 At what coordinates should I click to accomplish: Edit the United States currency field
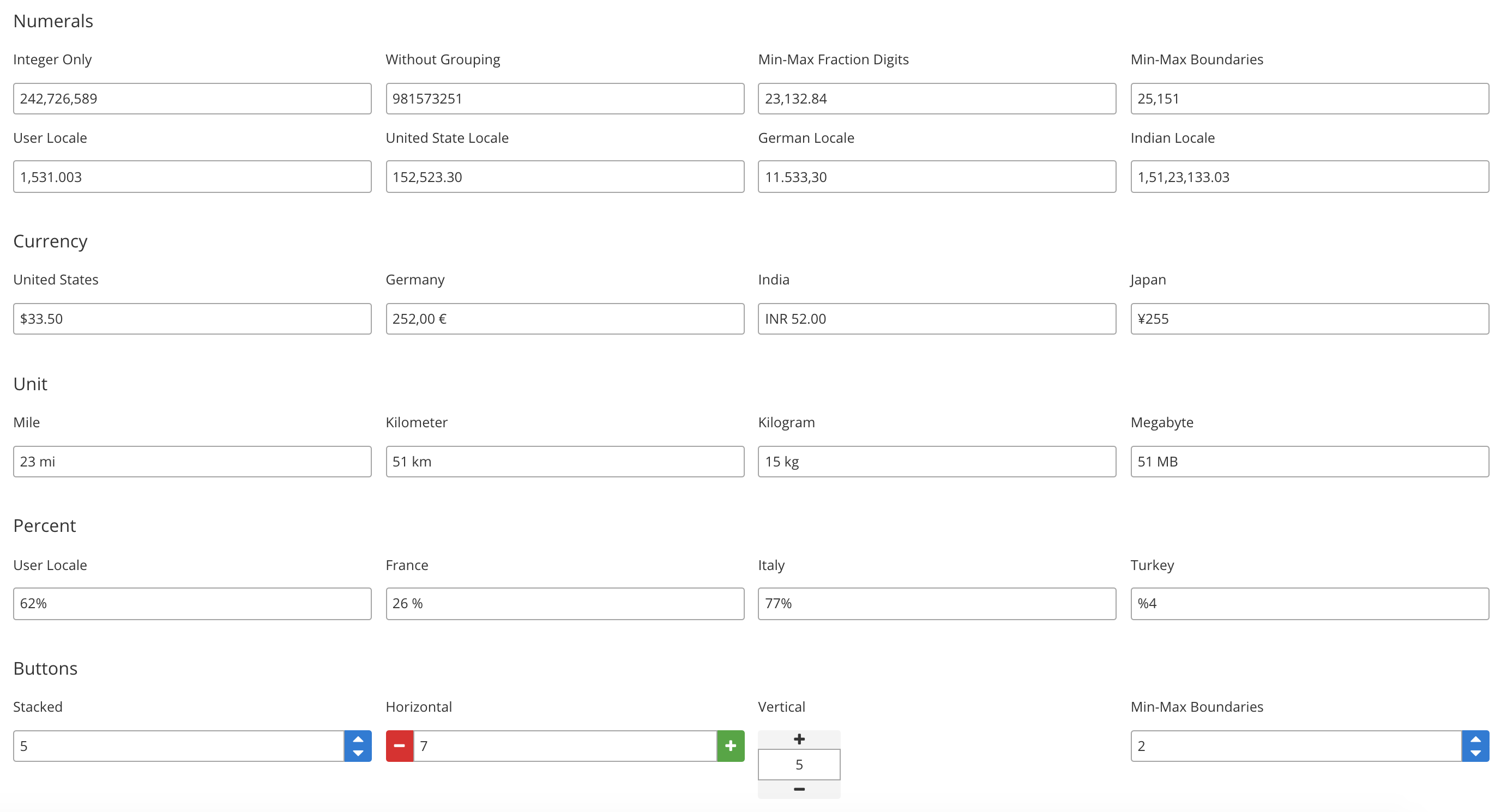point(192,319)
